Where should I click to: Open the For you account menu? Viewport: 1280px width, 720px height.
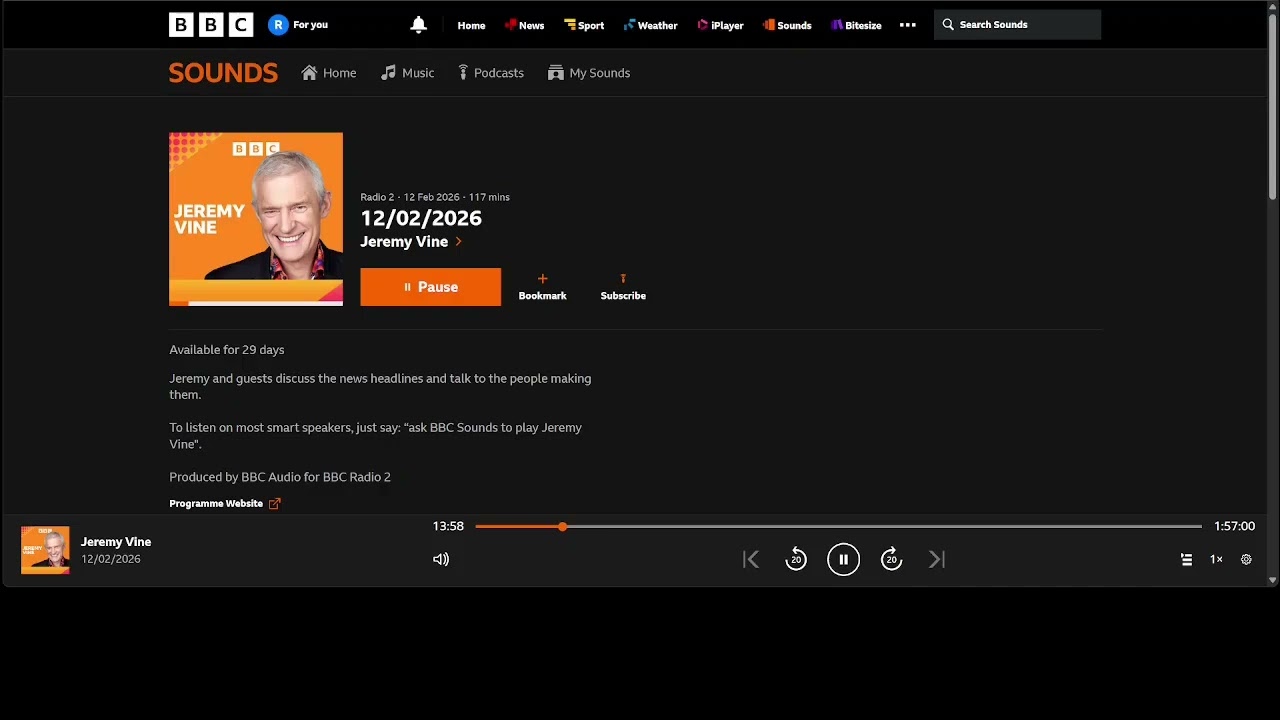[298, 25]
